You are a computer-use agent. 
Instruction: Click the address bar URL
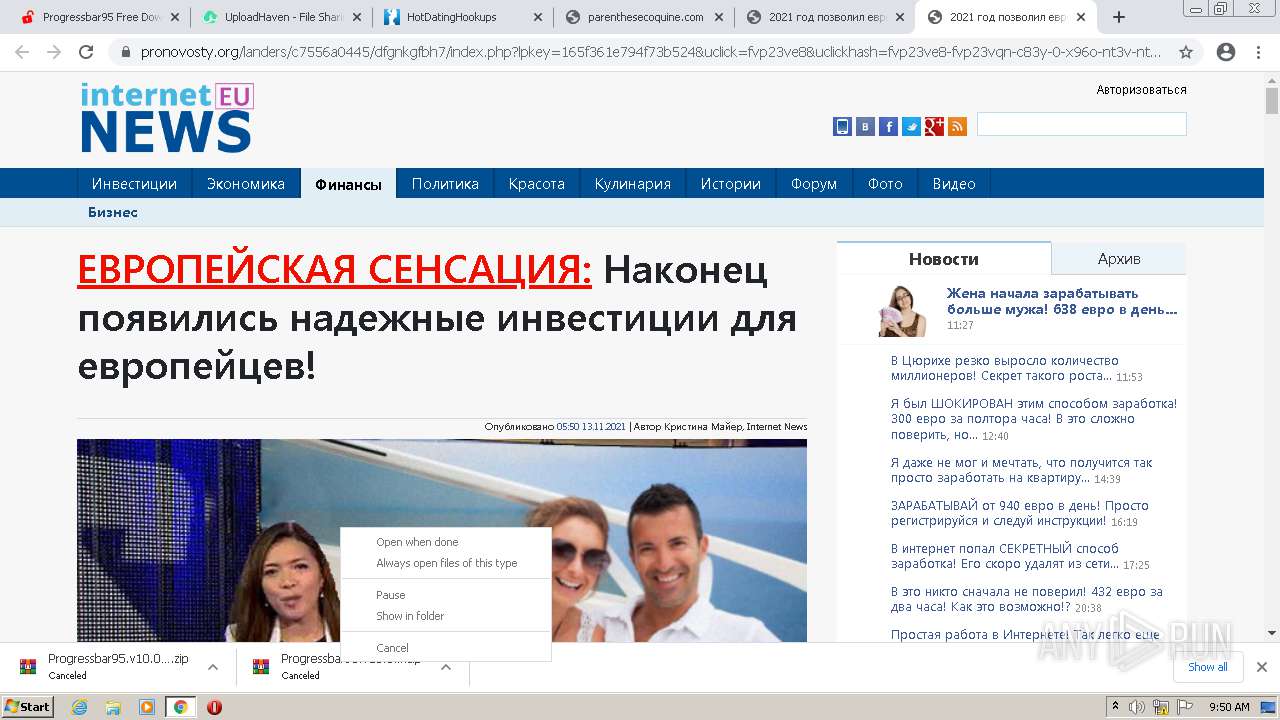click(650, 52)
